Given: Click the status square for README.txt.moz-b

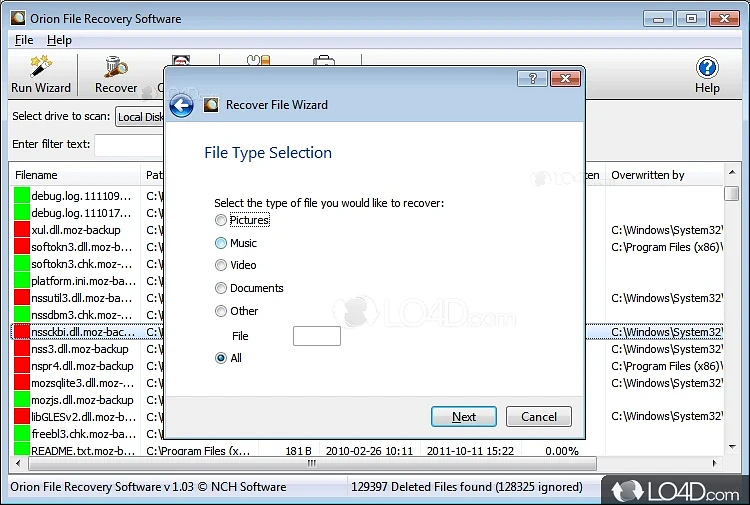Looking at the screenshot, I should (22, 450).
